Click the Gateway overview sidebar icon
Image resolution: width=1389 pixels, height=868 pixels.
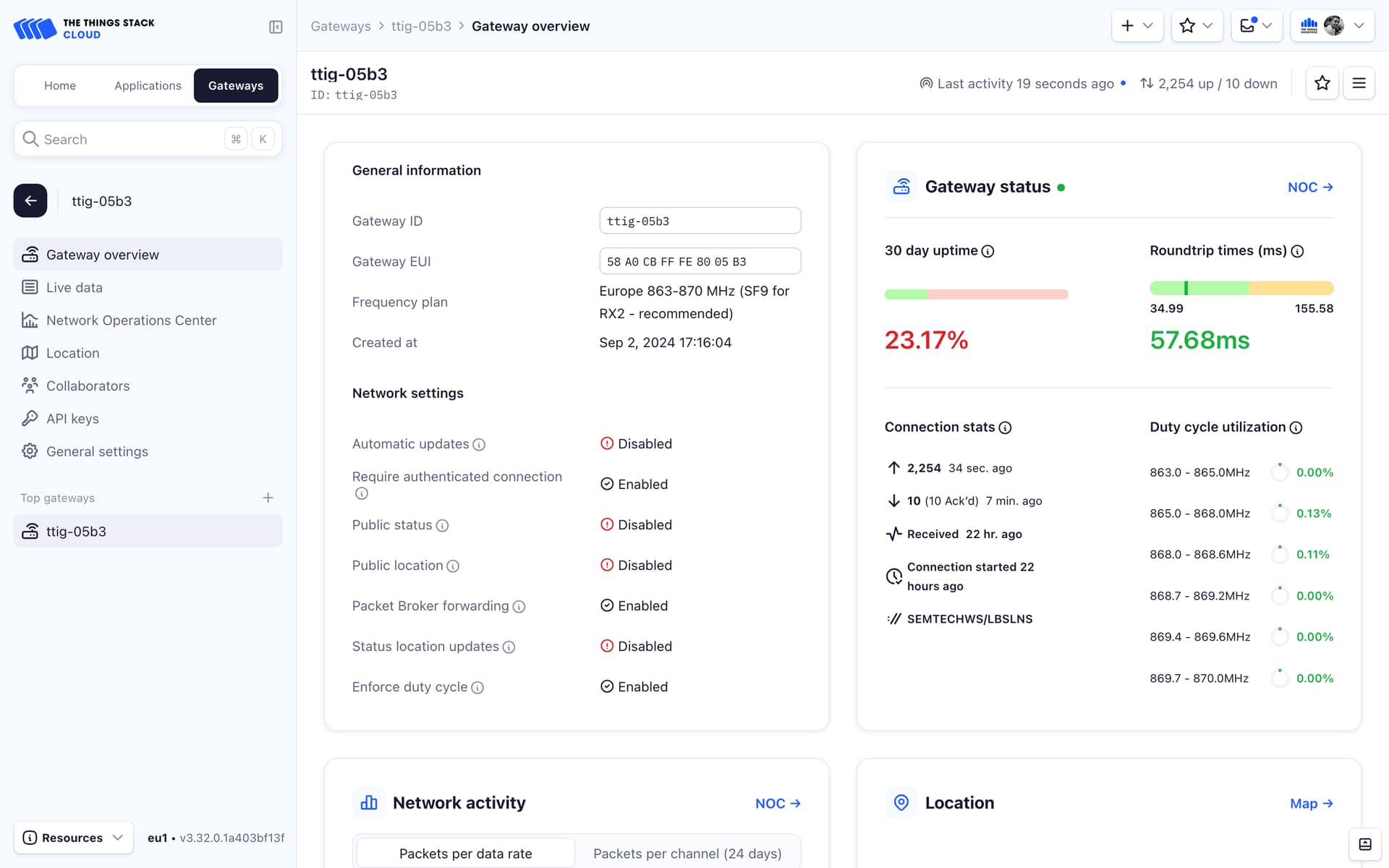point(30,254)
